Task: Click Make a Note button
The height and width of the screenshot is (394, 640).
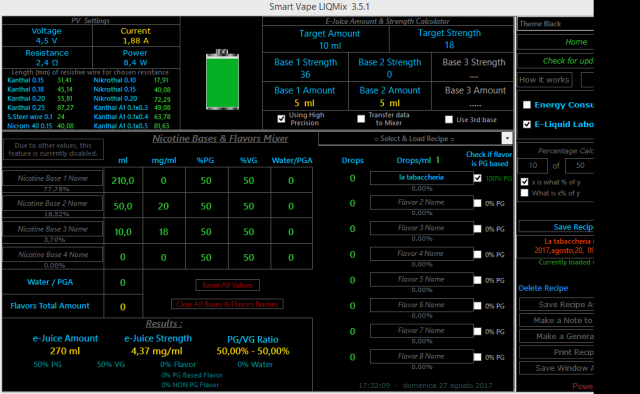Action: tap(556, 321)
